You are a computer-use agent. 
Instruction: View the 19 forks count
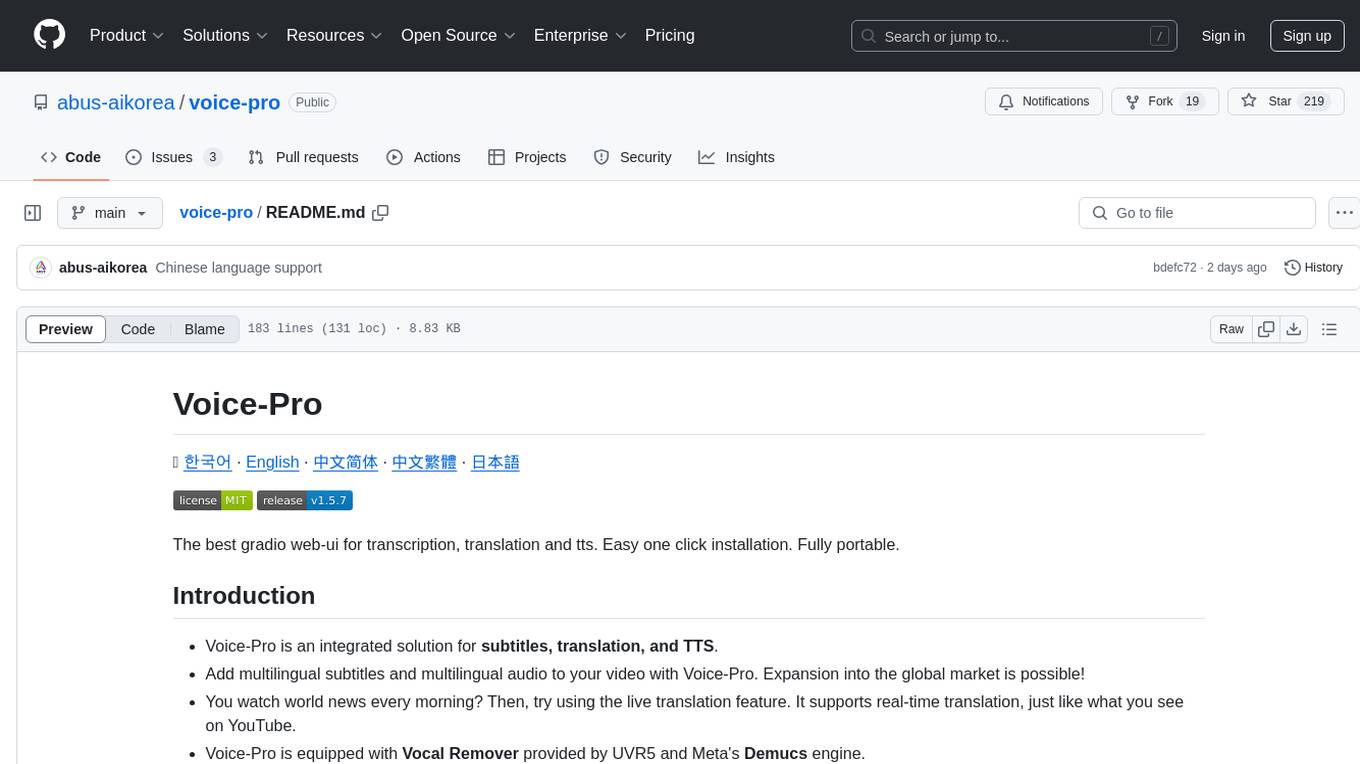[x=1191, y=102]
